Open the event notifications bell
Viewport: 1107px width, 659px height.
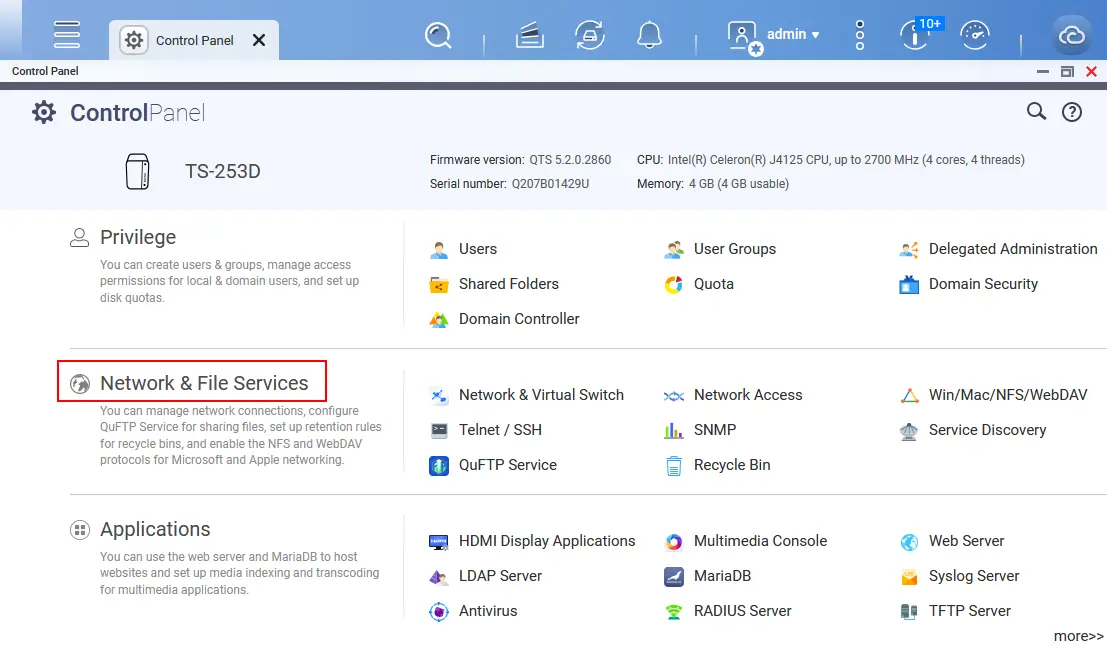click(x=650, y=35)
